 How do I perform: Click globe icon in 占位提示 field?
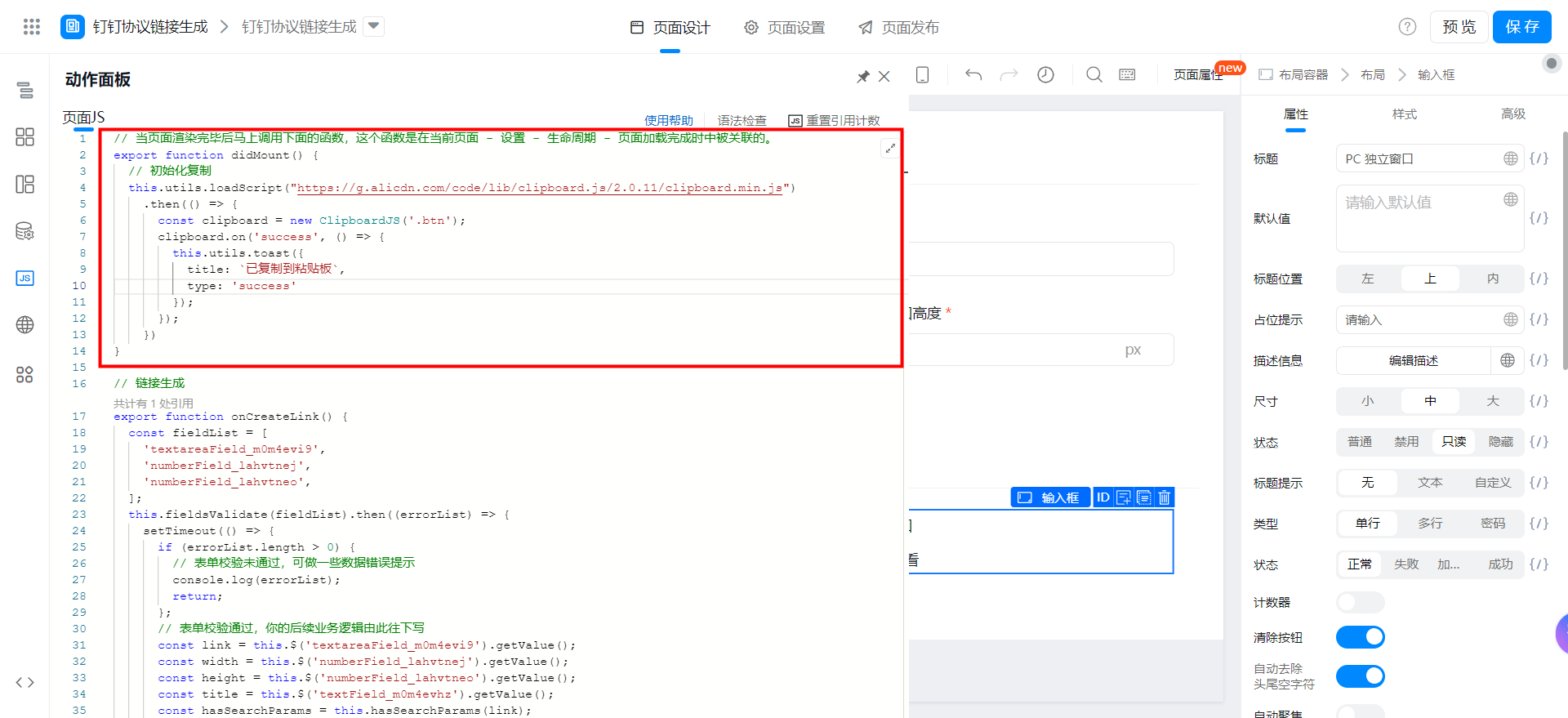[x=1511, y=319]
